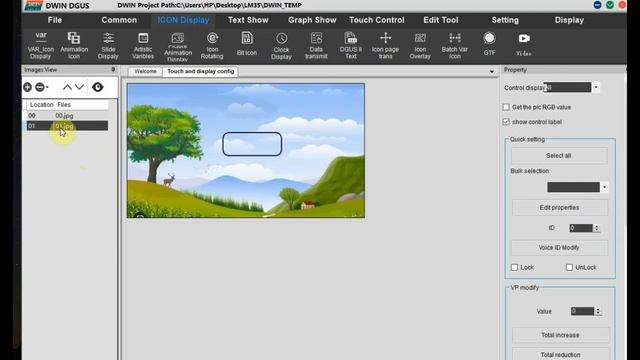Open the Touch Control ribbon tab
This screenshot has width=640, height=360.
[x=377, y=20]
